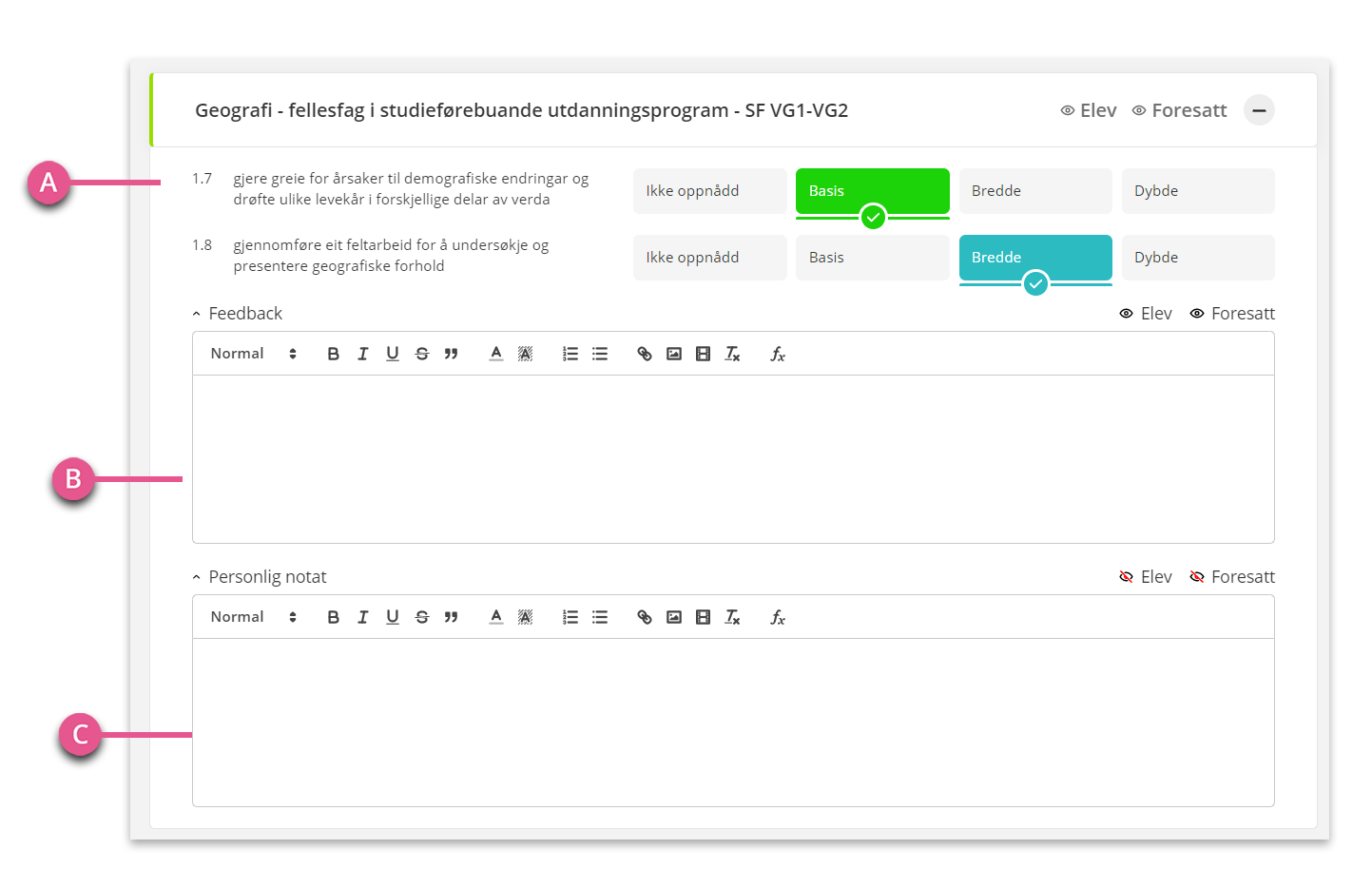The image size is (1372, 888).
Task: Insert a video in Feedback editor
Action: pos(704,354)
